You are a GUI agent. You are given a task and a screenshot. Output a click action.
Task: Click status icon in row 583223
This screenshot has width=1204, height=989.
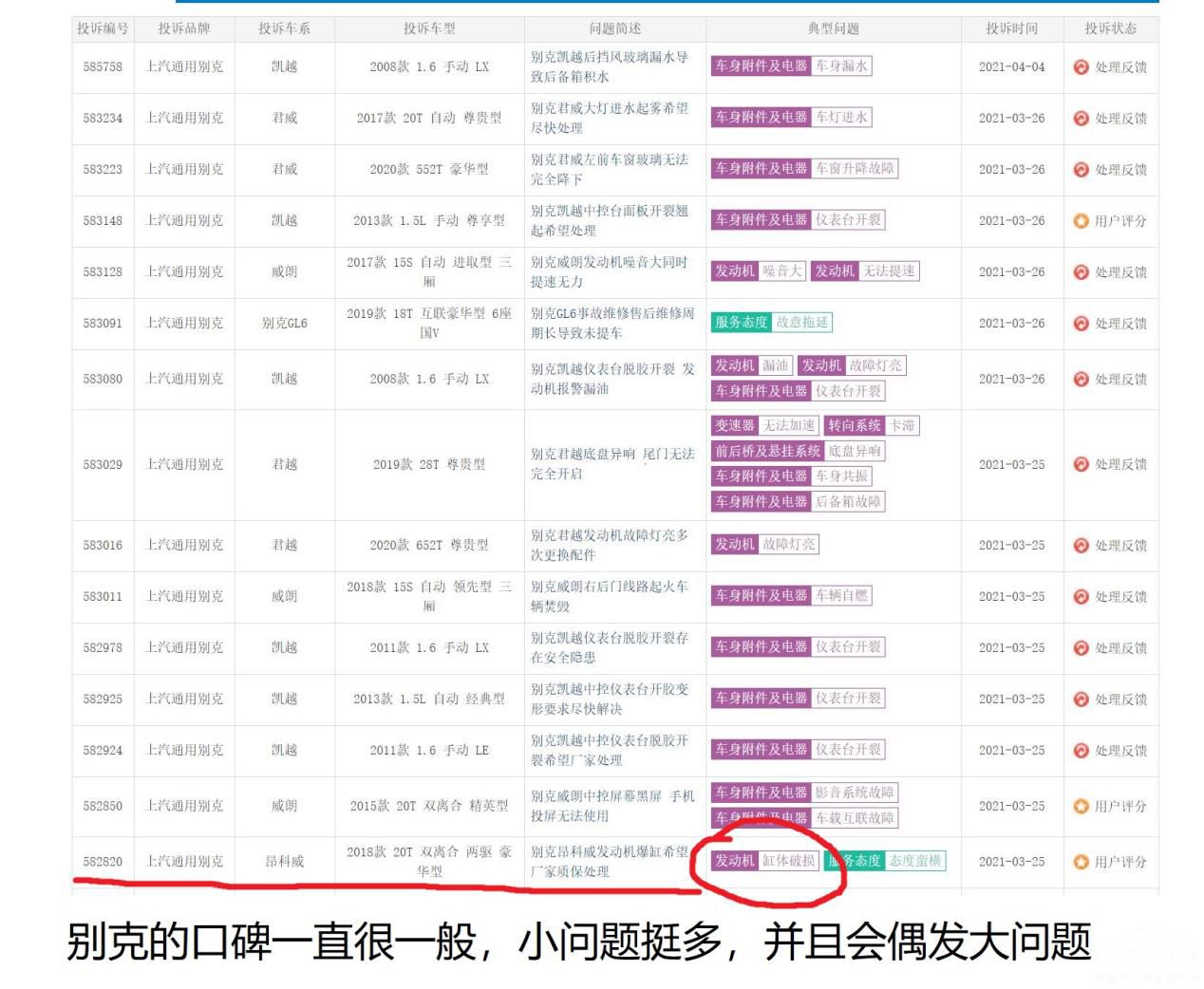[1081, 169]
